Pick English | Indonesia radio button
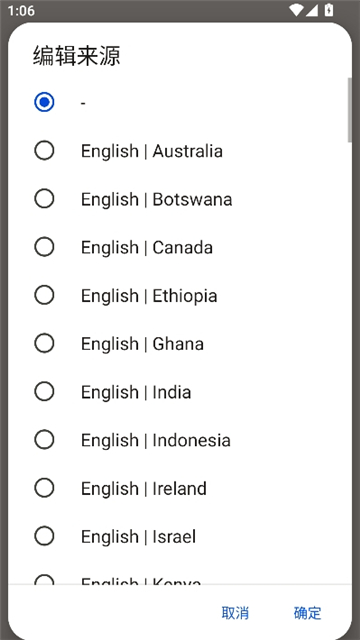 pyautogui.click(x=44, y=440)
